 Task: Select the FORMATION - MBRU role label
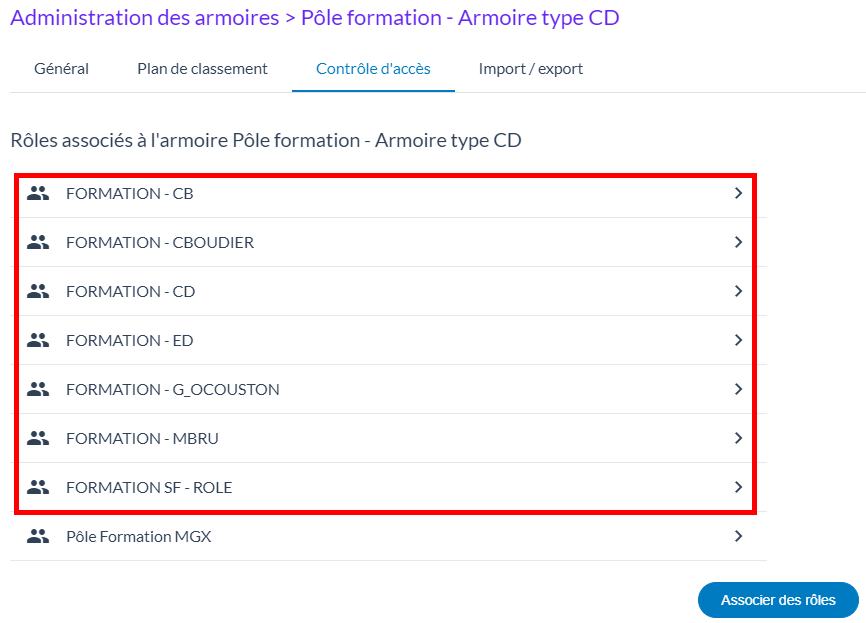(x=142, y=438)
